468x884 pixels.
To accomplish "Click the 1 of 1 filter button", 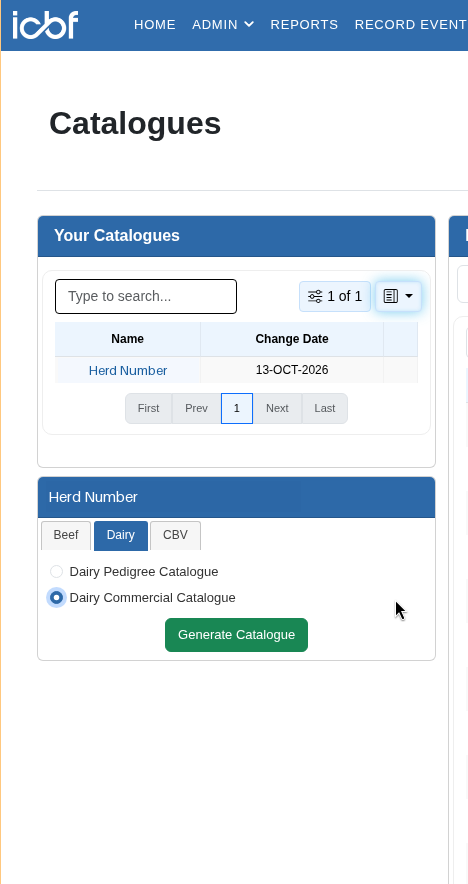I will (x=335, y=297).
